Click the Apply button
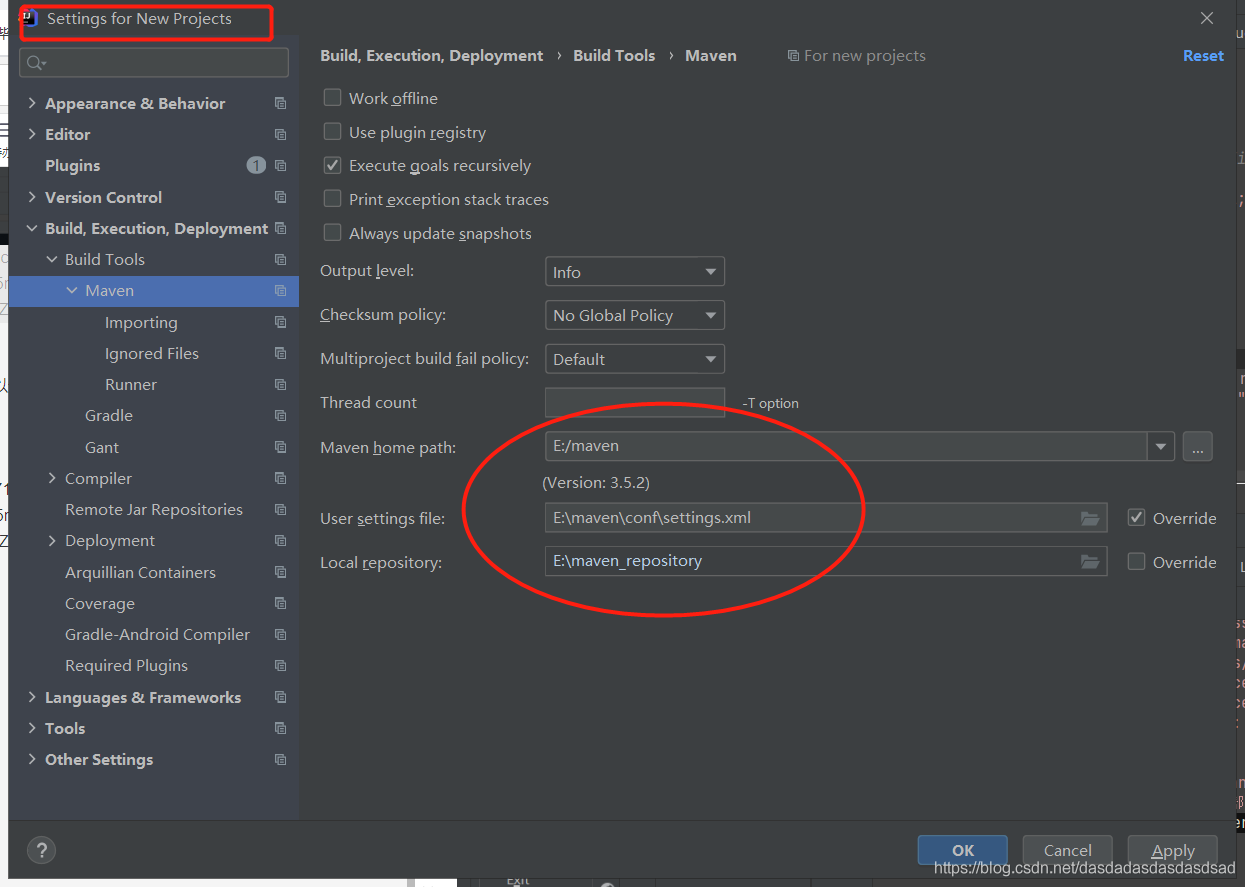 [x=1172, y=851]
